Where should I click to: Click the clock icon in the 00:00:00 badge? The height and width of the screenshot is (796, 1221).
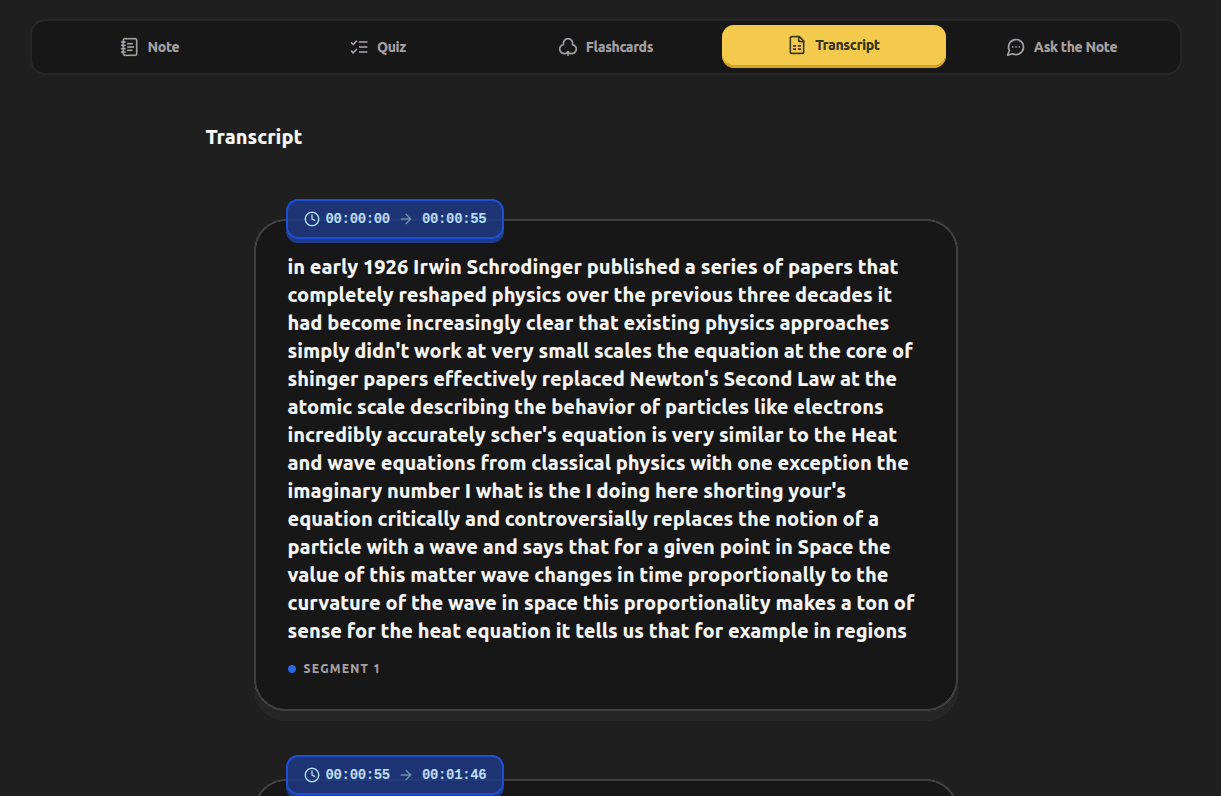click(x=312, y=219)
